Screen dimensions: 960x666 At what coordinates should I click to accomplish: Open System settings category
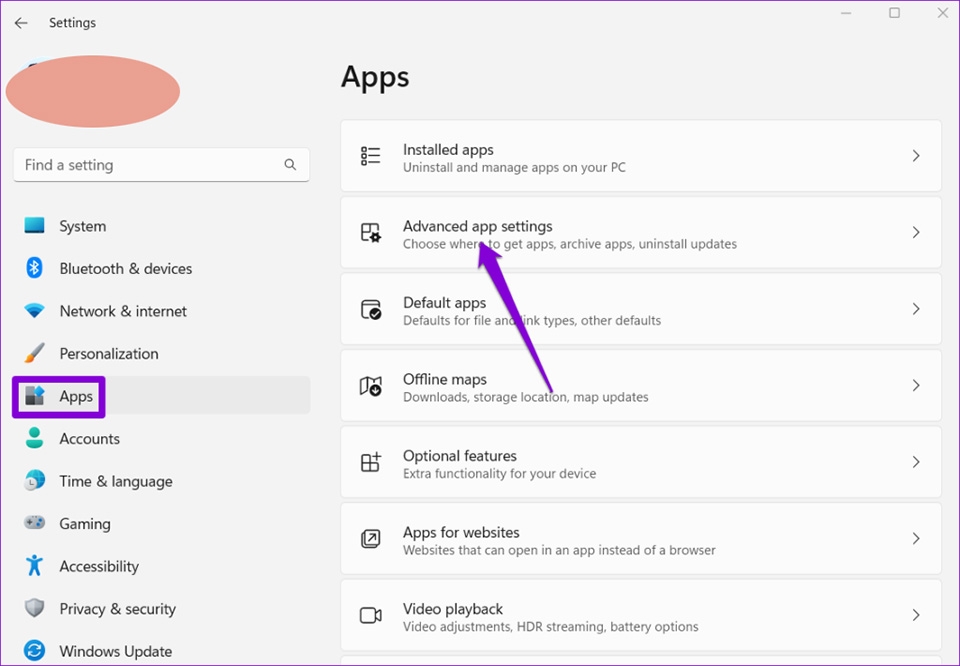(162, 226)
